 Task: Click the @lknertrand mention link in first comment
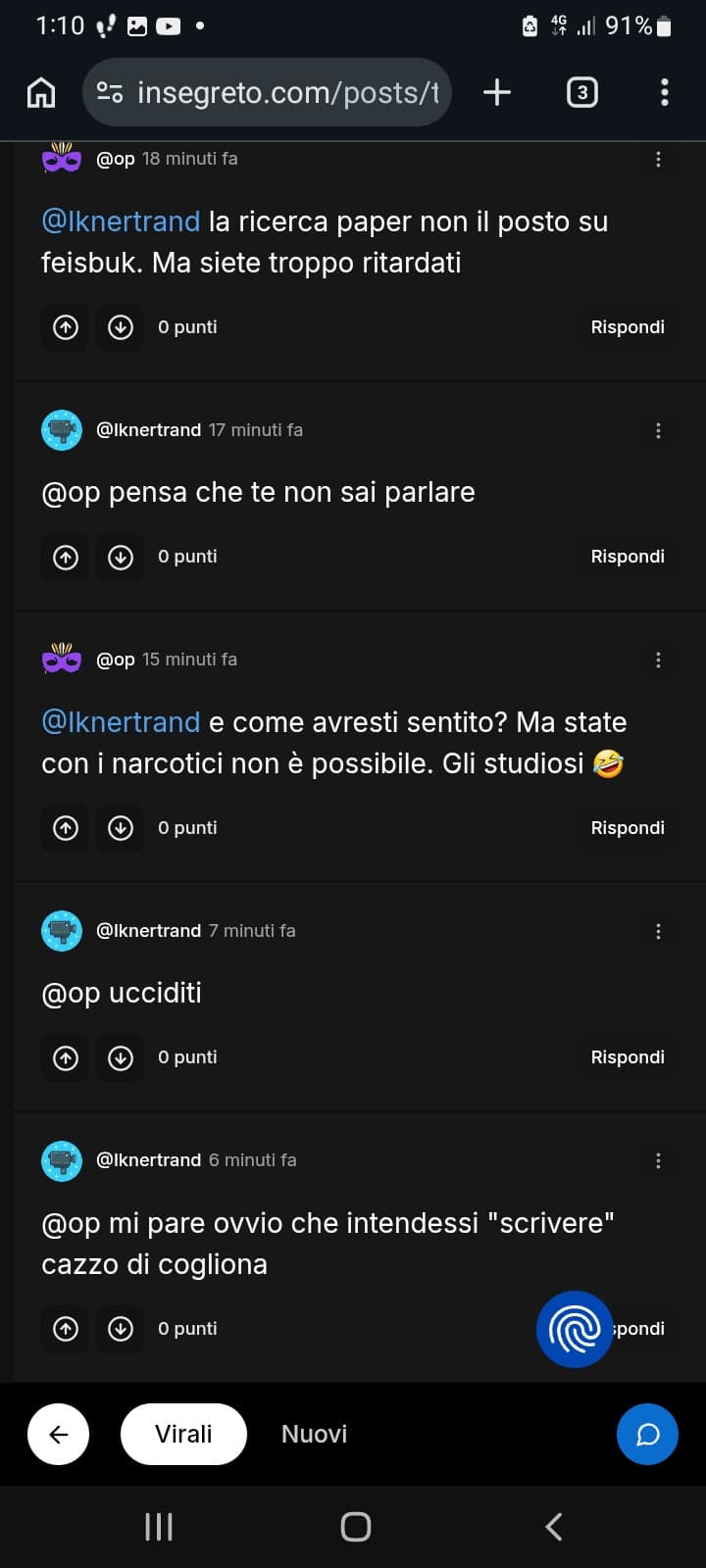(121, 221)
